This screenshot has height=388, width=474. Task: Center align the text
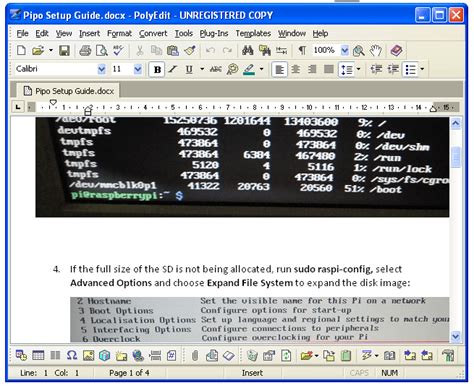coord(296,69)
